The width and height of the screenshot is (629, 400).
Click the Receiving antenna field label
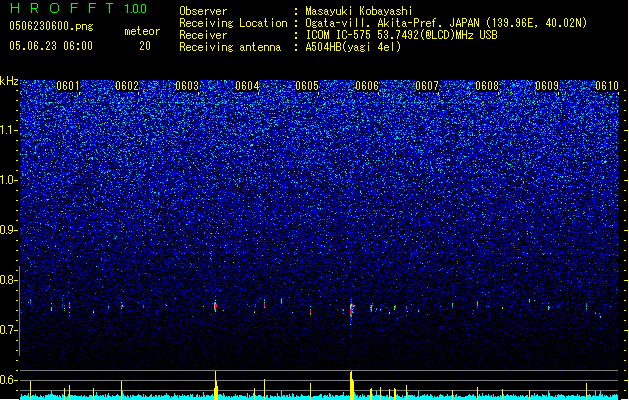click(x=230, y=47)
